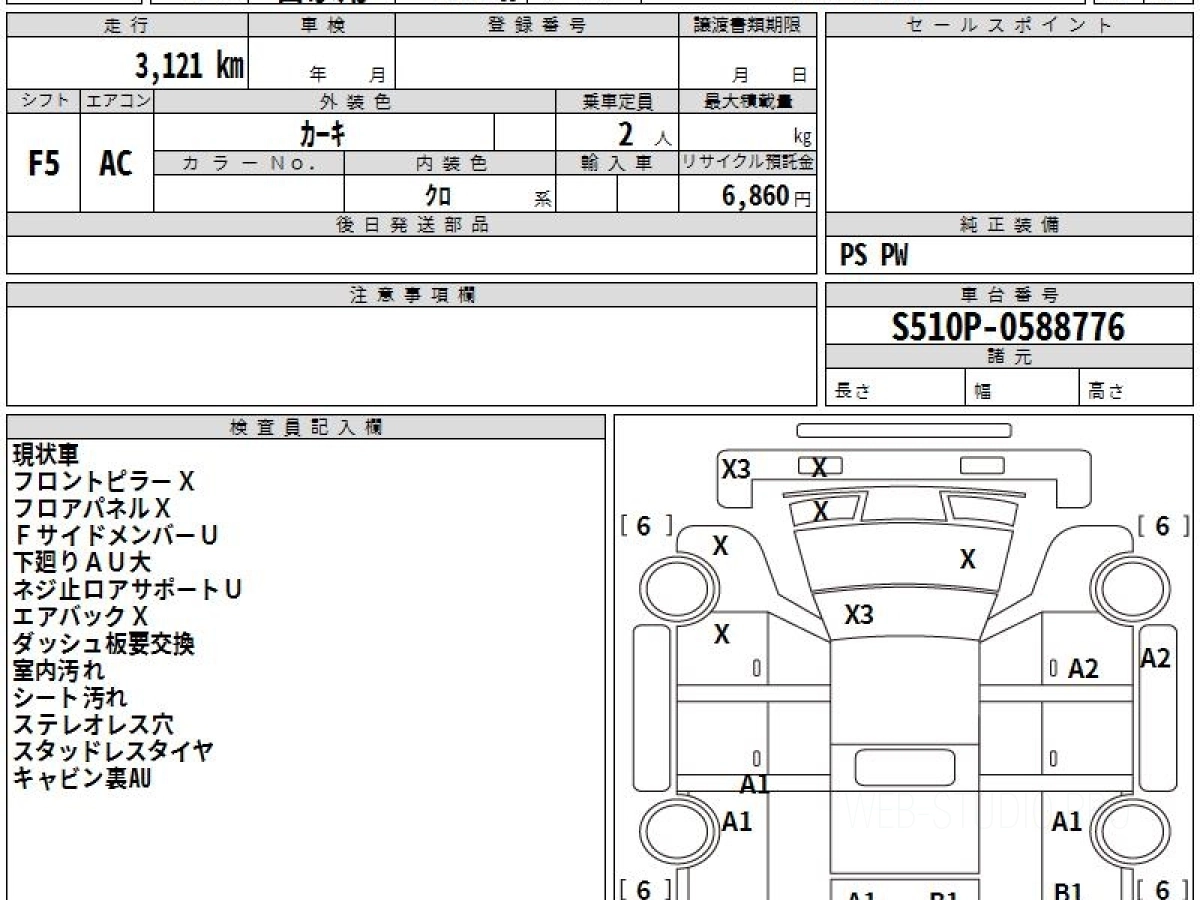Click the X3 mark on the front bumper
This screenshot has height=900, width=1200.
736,468
